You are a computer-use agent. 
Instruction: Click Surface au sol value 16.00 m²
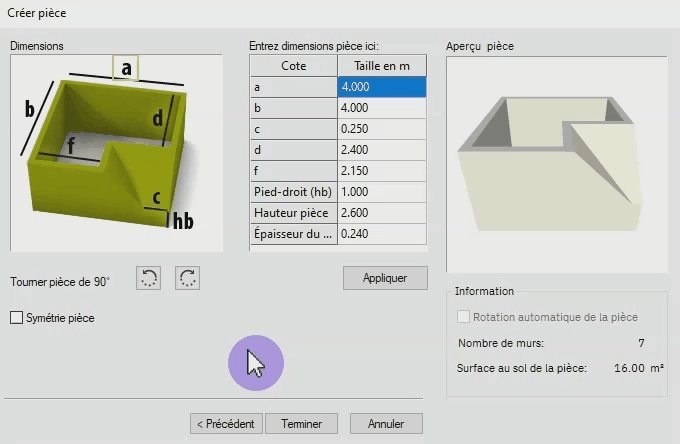(639, 368)
